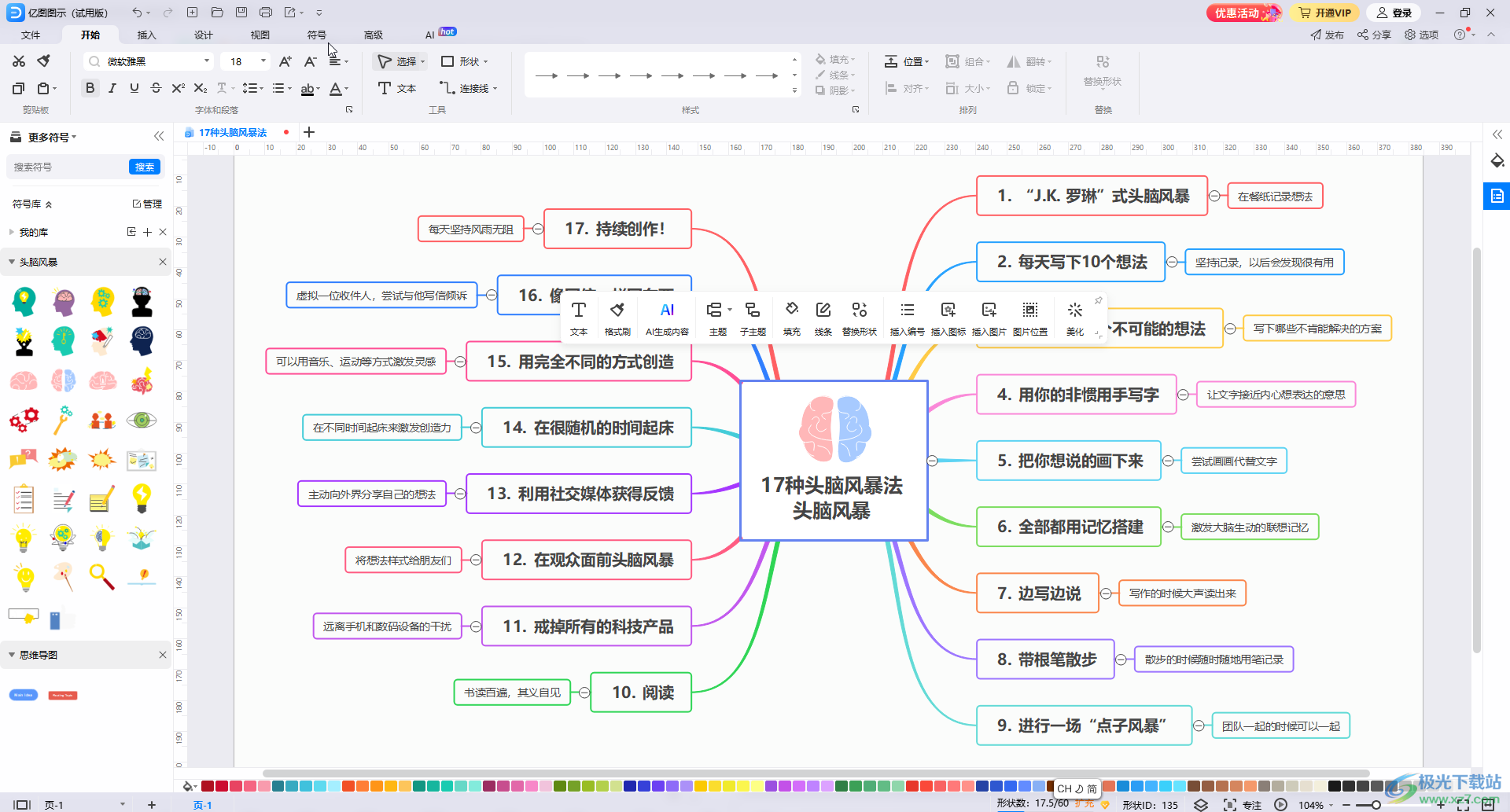Select the red gears symbol
Screen dimensions: 1510x812
click(24, 420)
